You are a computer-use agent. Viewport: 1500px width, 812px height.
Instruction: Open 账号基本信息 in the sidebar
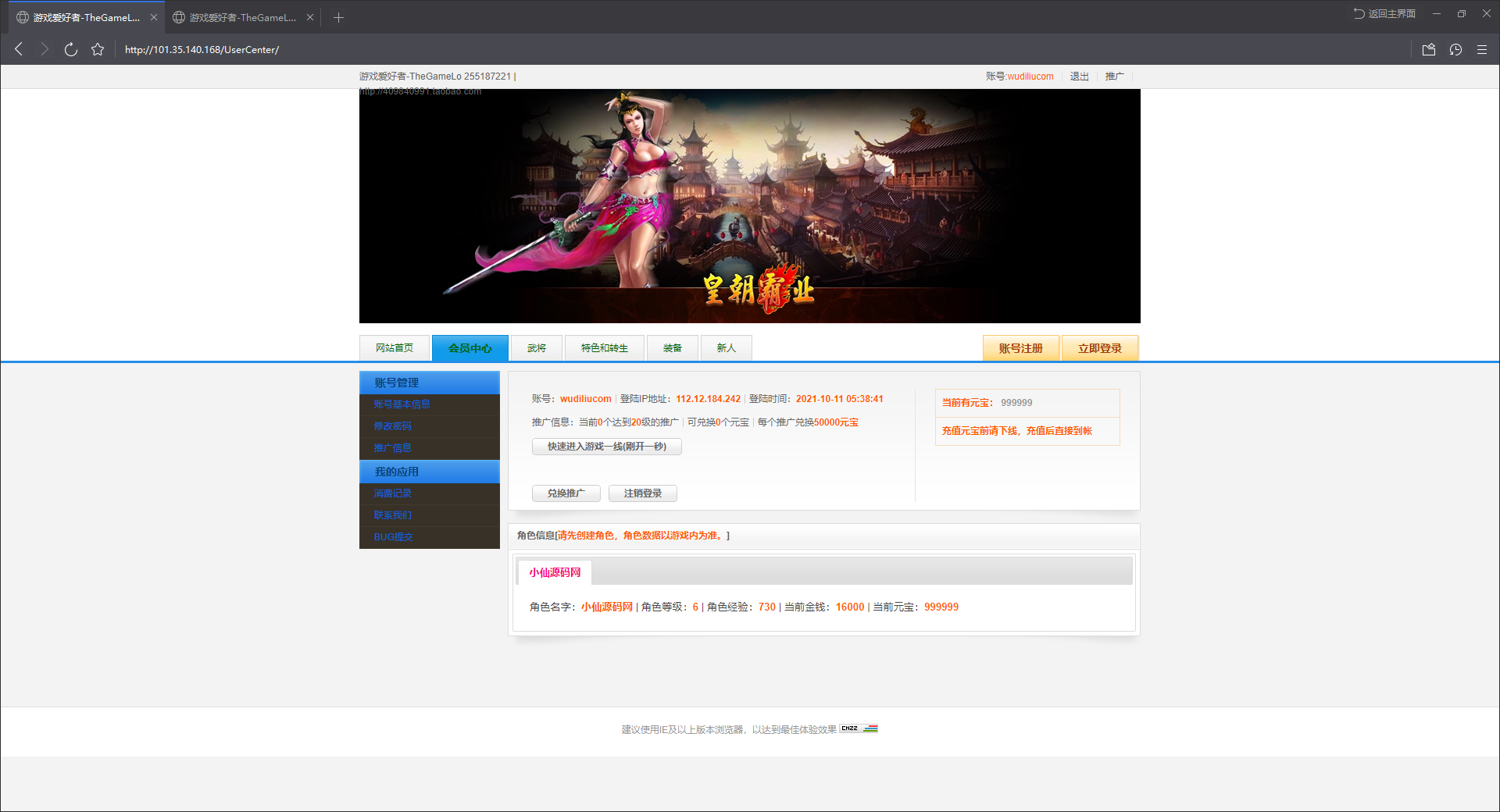click(x=402, y=404)
